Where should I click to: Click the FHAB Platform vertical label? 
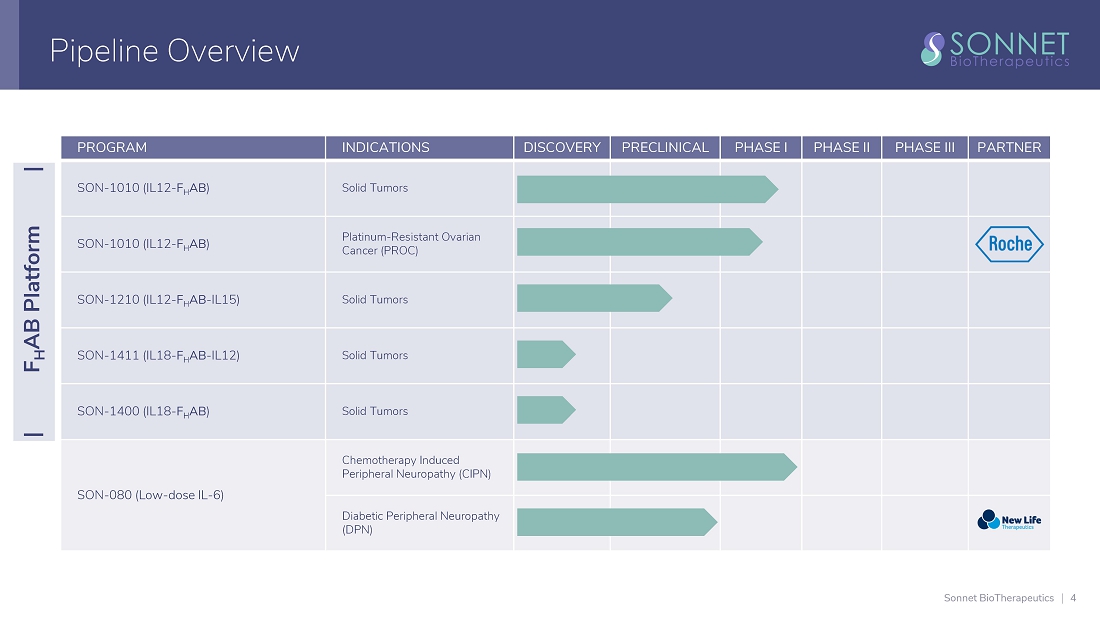pyautogui.click(x=34, y=299)
